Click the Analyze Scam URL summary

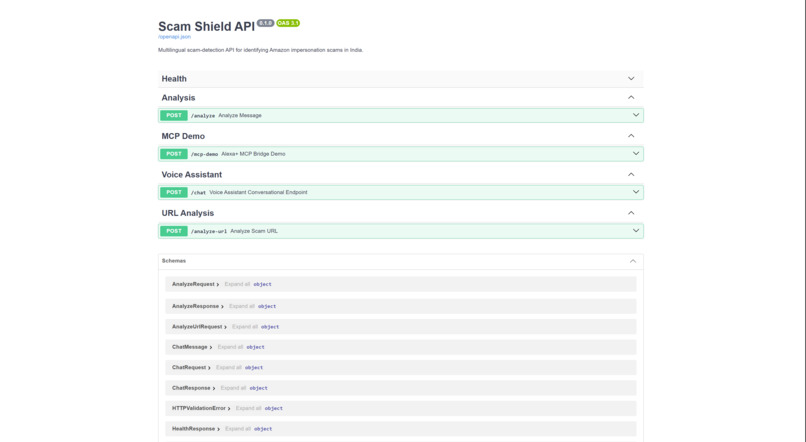coord(254,231)
